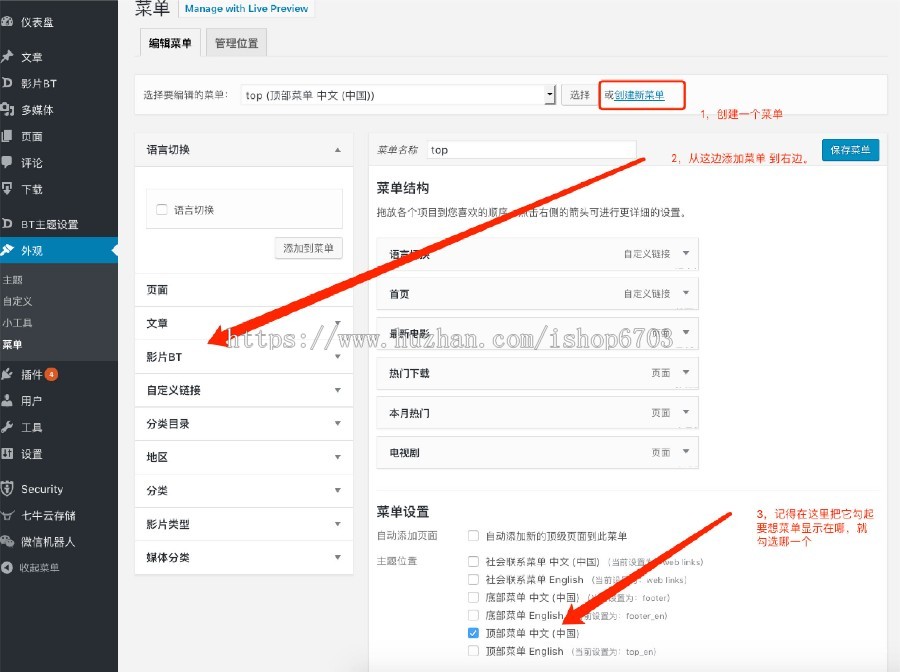
Task: Click the 设置 settings icon
Action: tap(7, 453)
